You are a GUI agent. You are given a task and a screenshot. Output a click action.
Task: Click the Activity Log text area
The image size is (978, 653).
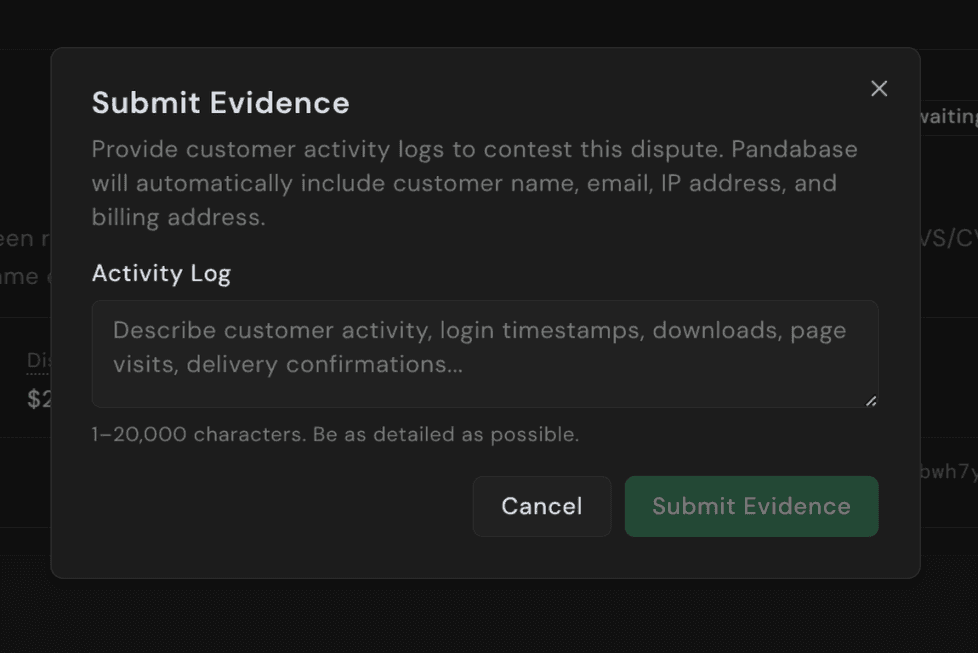pyautogui.click(x=485, y=354)
